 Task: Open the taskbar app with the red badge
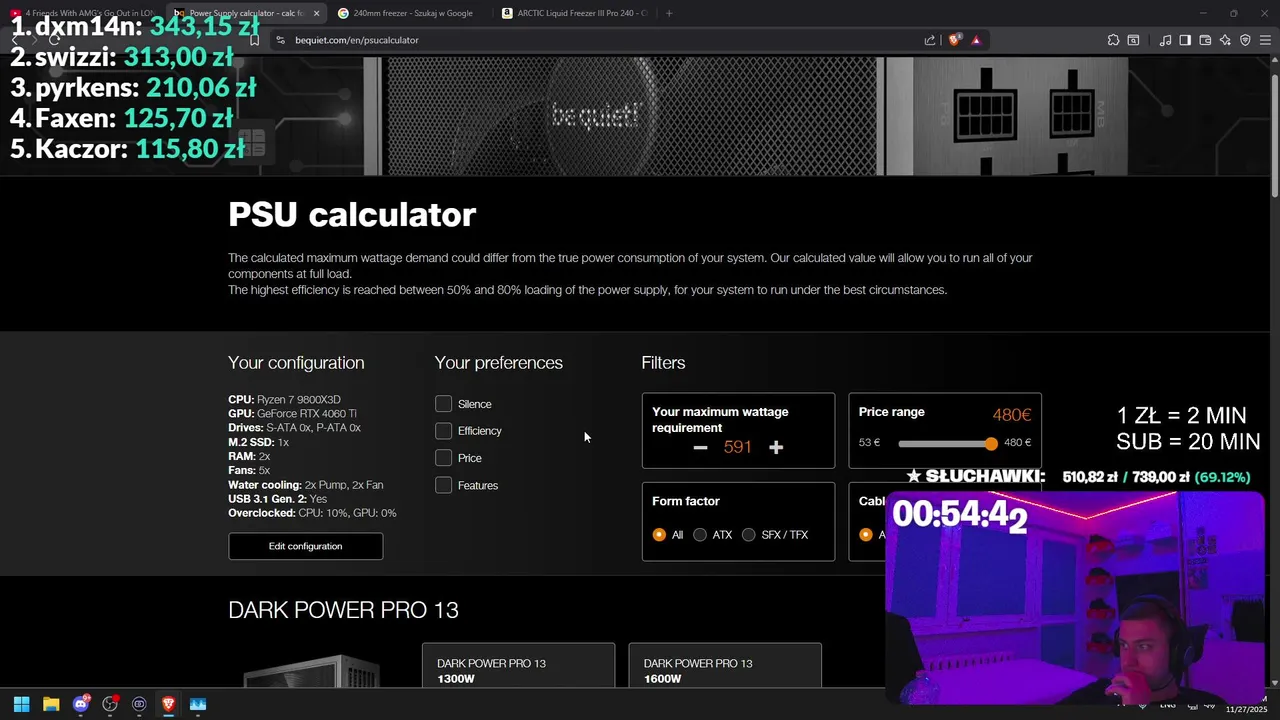tap(110, 704)
